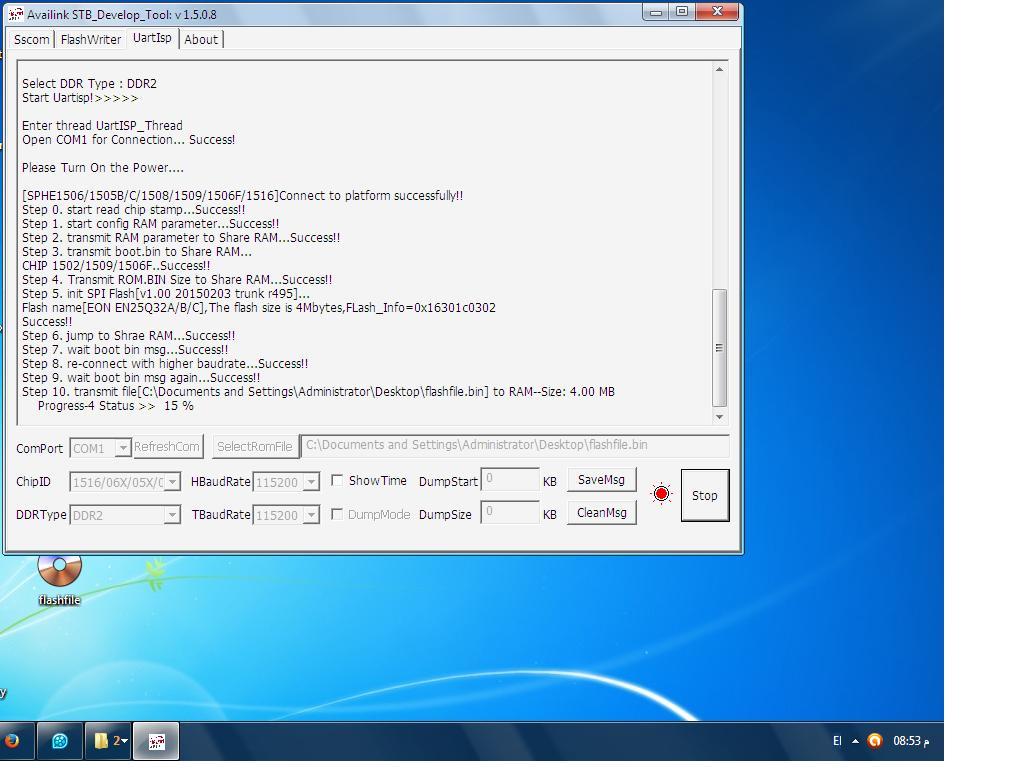Click the SaveMsg button

coord(601,480)
